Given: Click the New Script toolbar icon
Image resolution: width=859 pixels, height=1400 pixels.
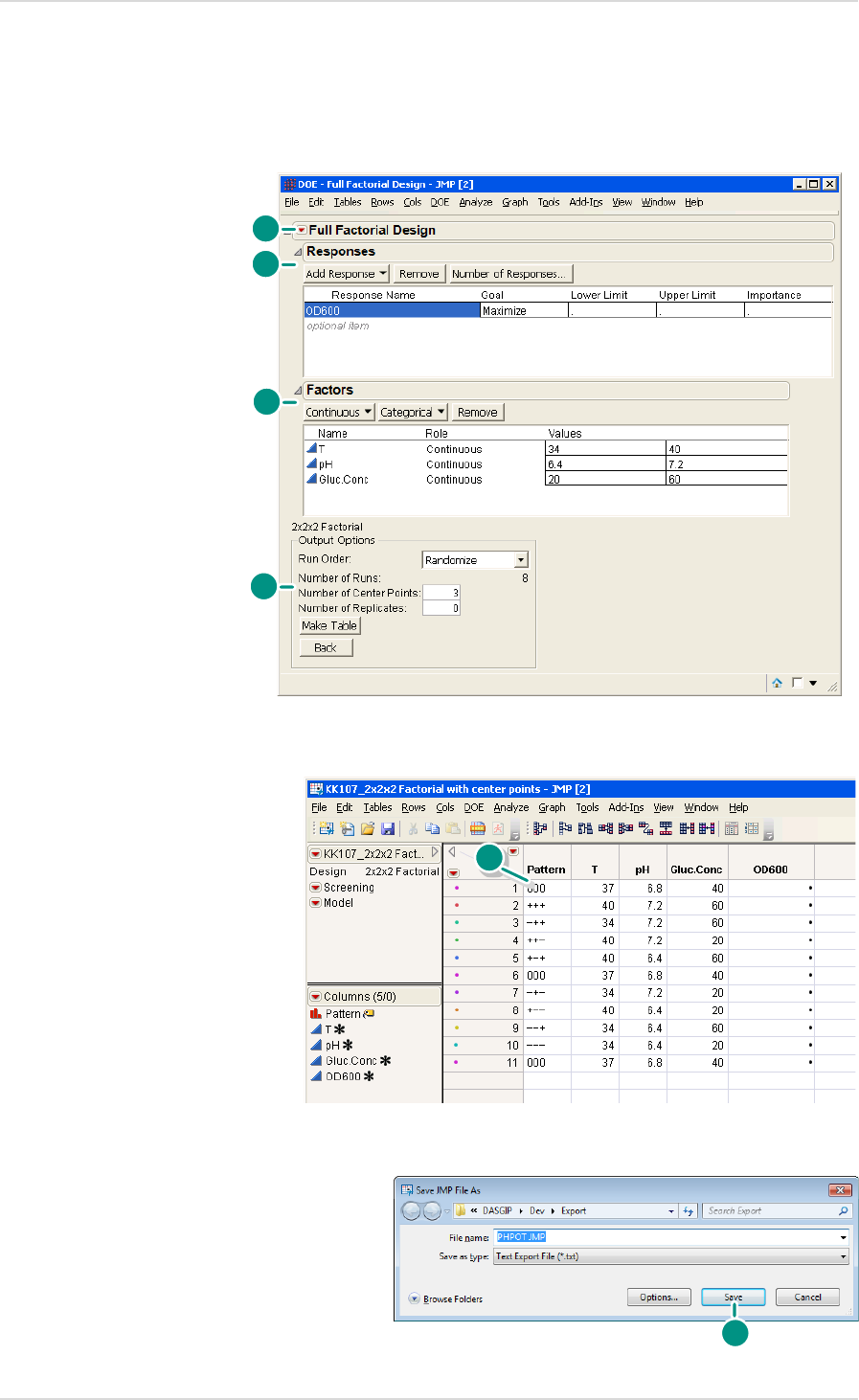Looking at the screenshot, I should point(346,828).
